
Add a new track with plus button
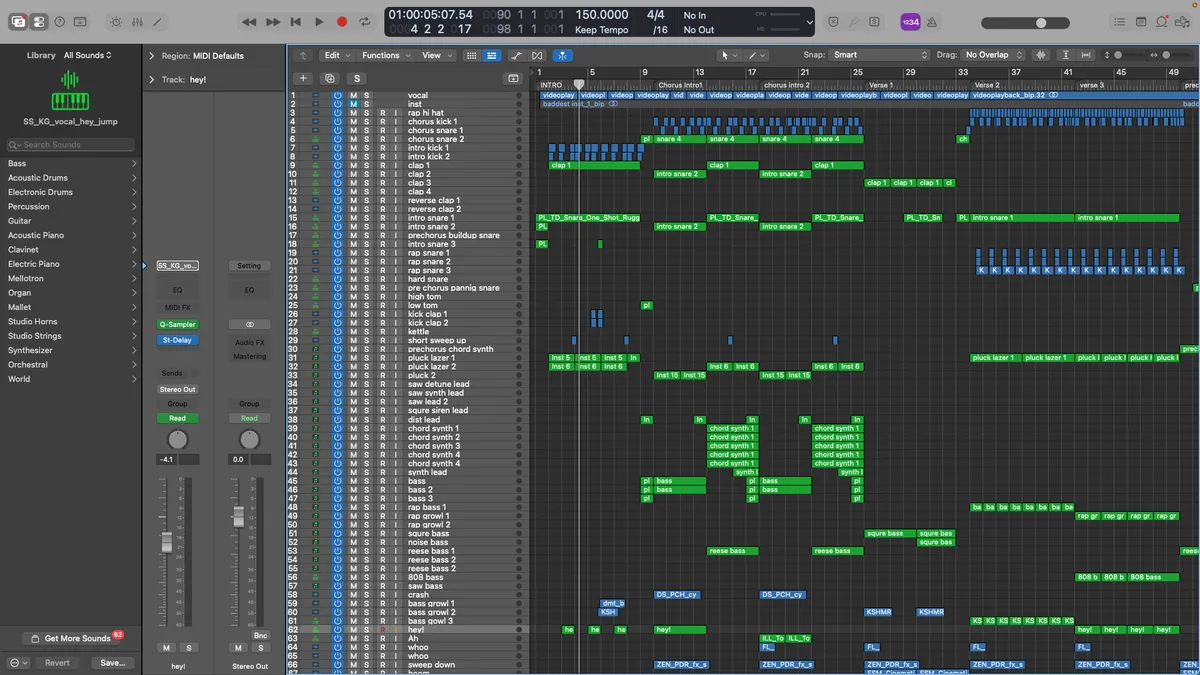303,78
